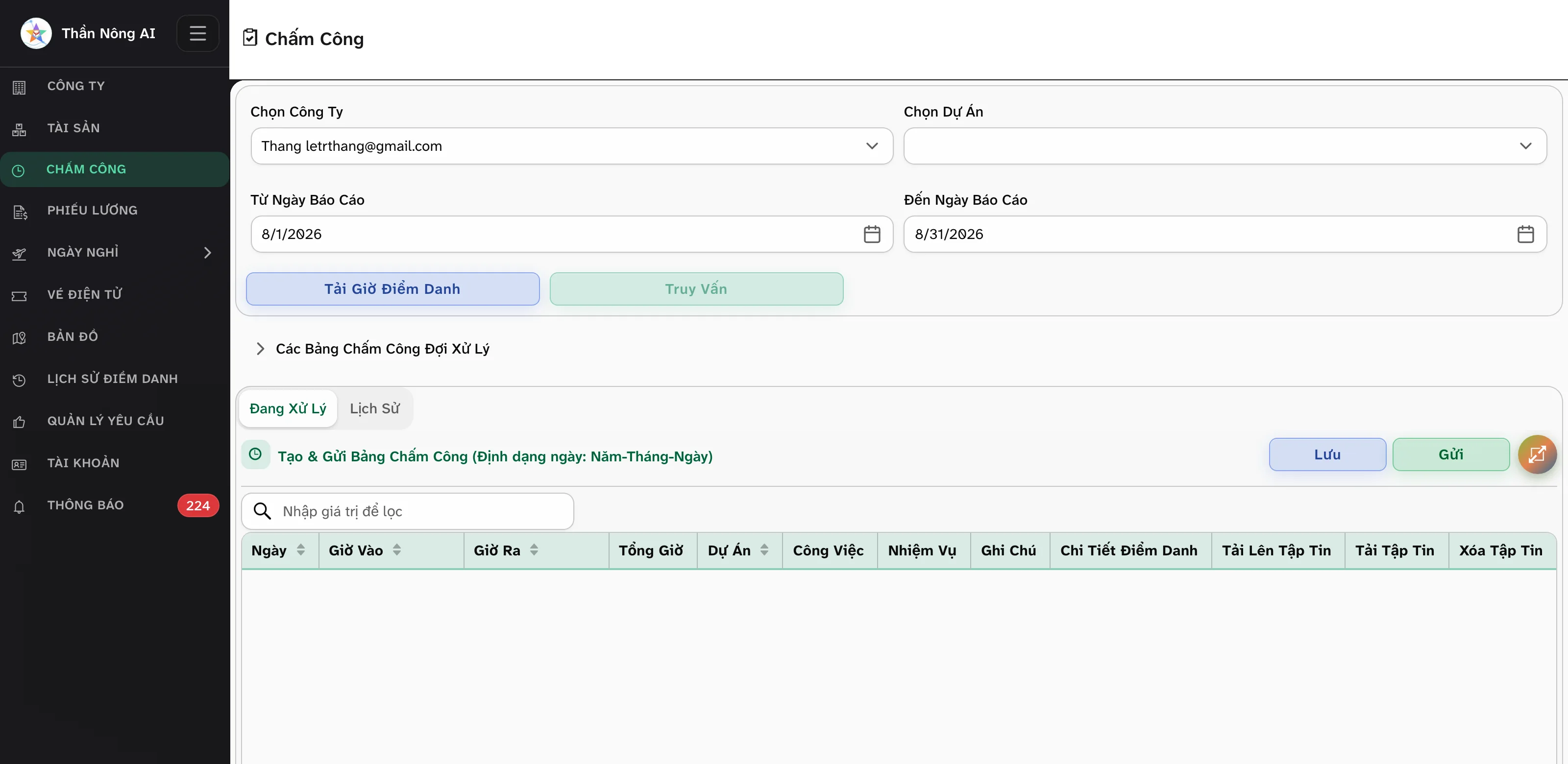Image resolution: width=1568 pixels, height=764 pixels.
Task: Click the magnifier search icon in filter box
Action: pos(262,511)
